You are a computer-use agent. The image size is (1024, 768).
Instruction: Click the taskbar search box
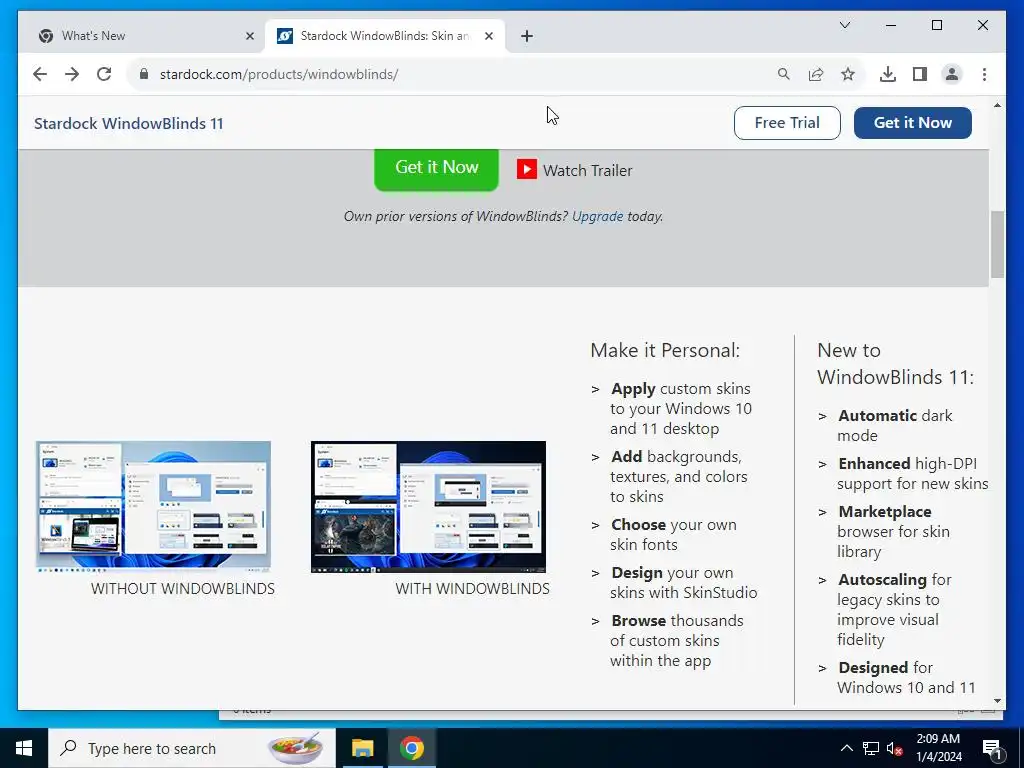coord(191,748)
